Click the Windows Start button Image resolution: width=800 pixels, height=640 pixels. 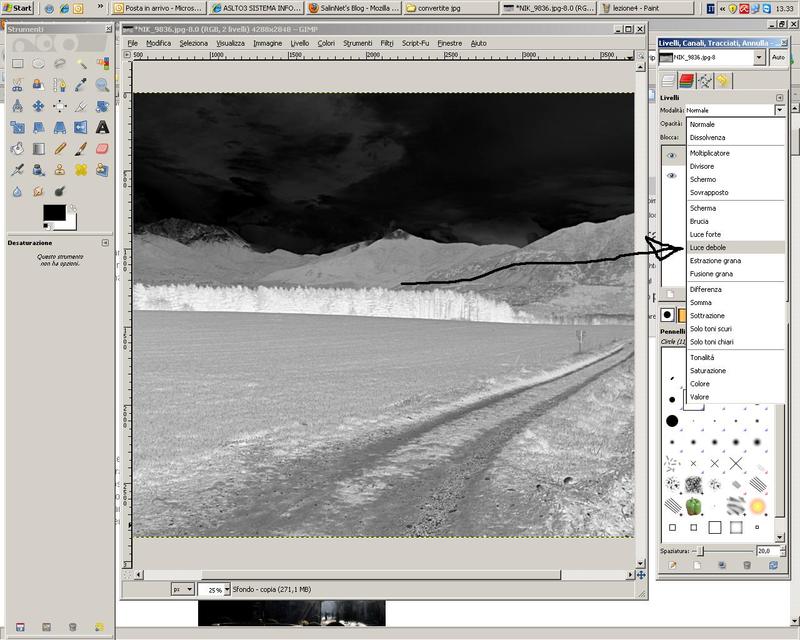17,7
